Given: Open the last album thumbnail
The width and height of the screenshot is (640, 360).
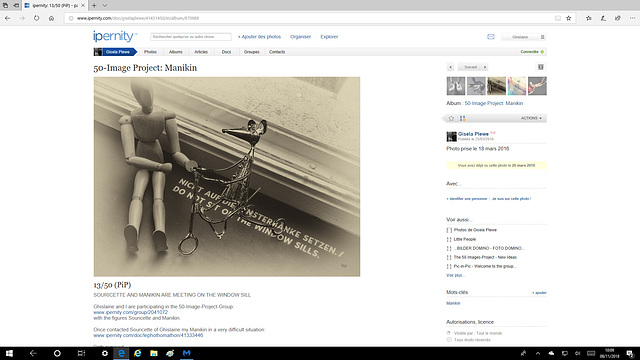Looking at the screenshot, I should click(x=537, y=86).
